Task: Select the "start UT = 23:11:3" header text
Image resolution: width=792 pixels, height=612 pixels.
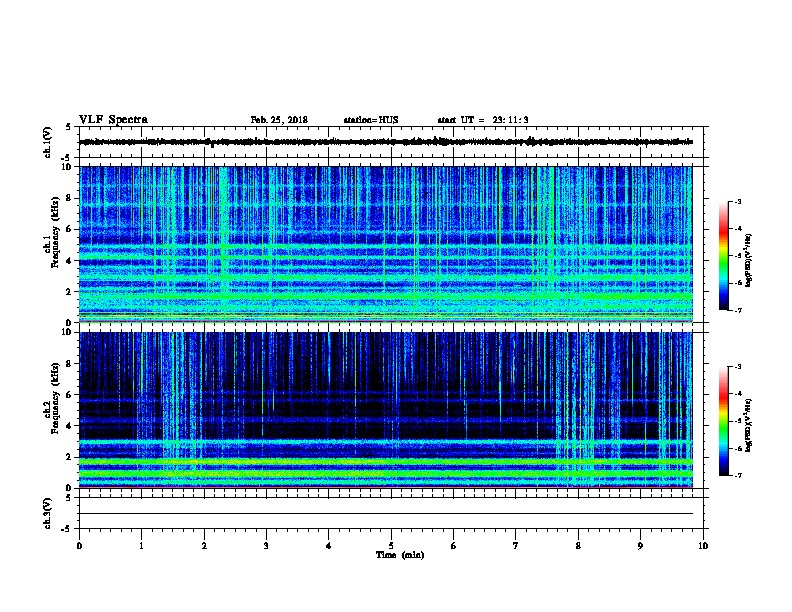Action: pos(483,120)
